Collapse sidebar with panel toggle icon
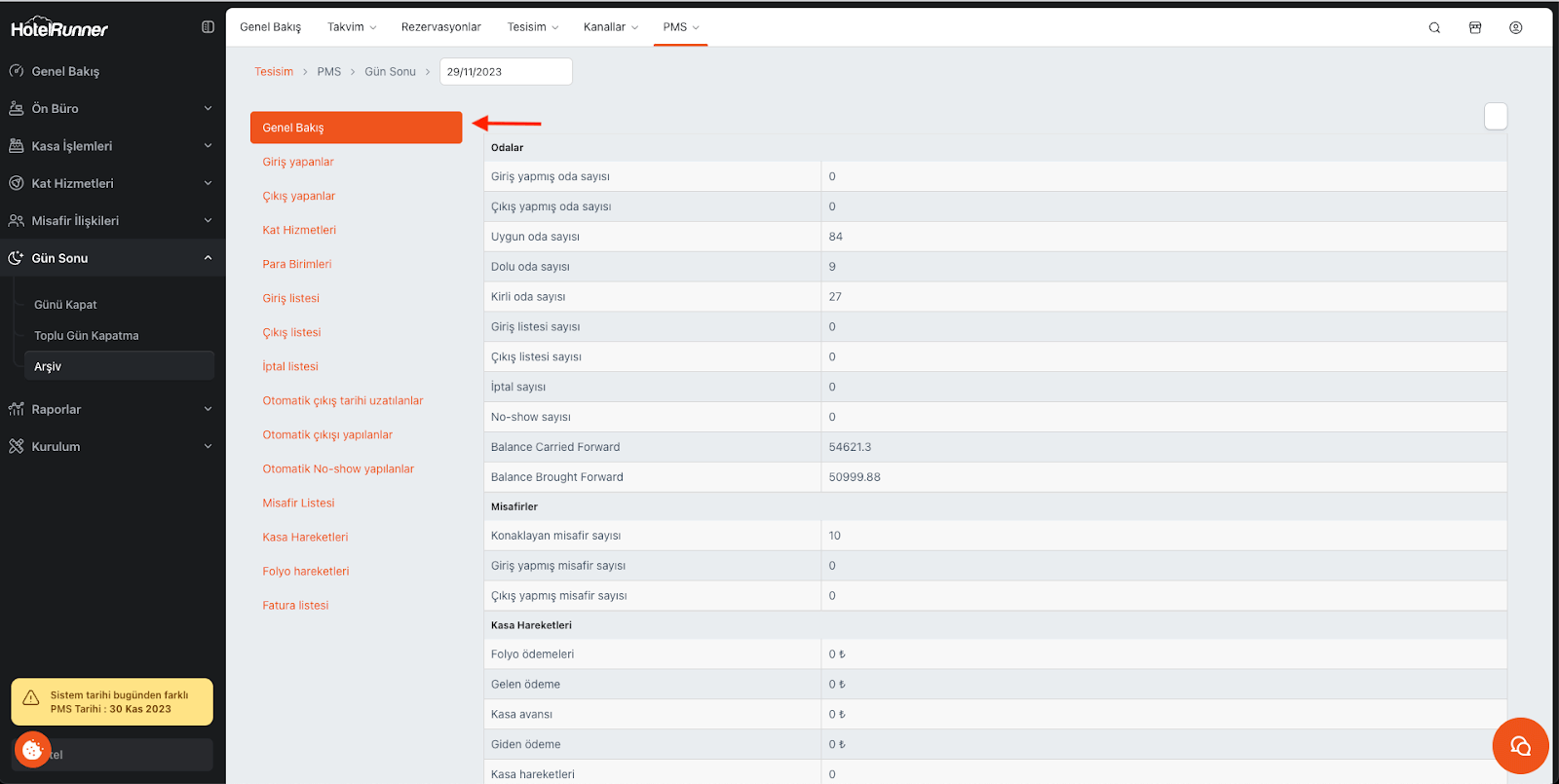This screenshot has height=784, width=1559. point(208,27)
